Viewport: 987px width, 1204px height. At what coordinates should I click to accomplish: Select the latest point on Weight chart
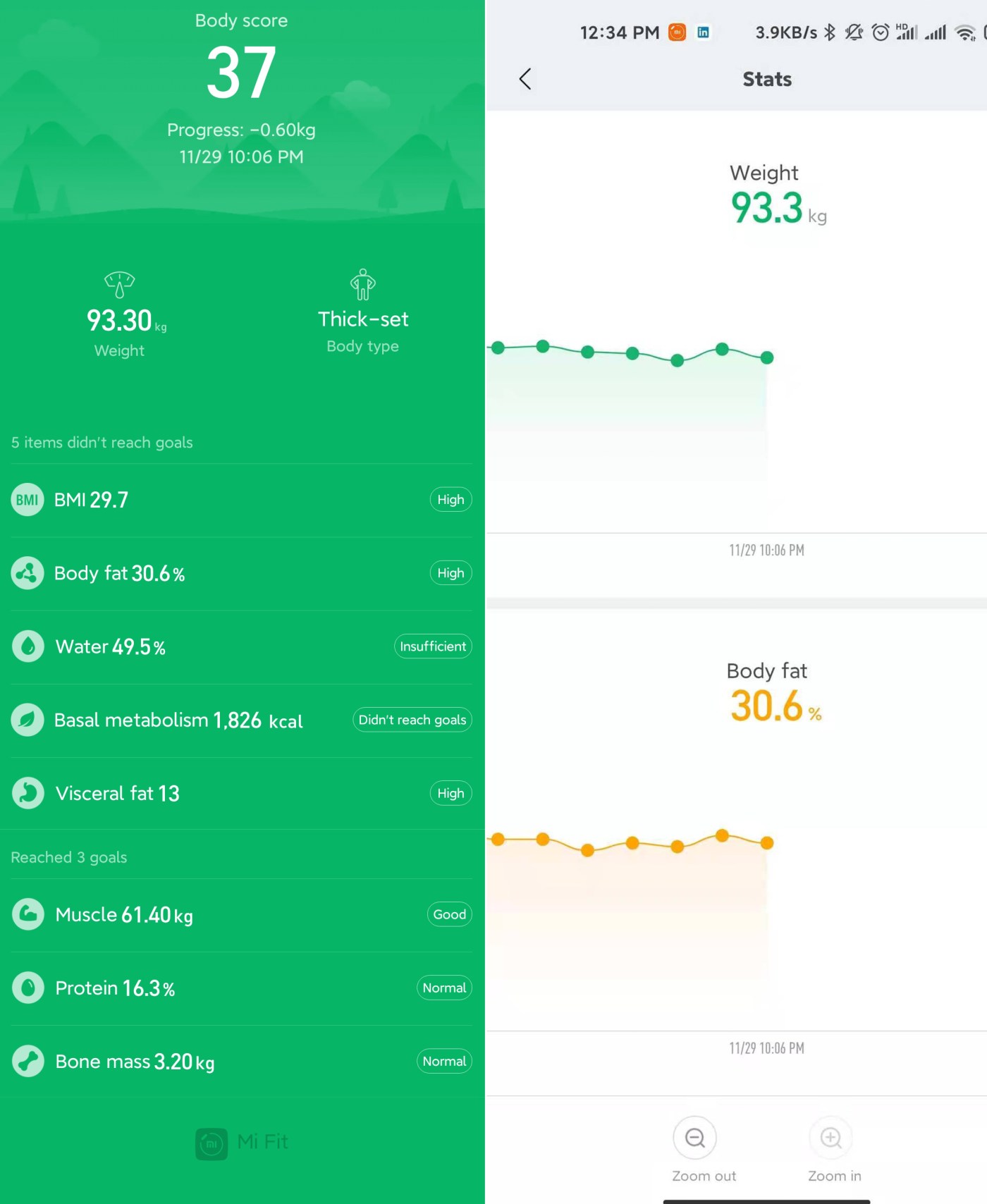coord(767,357)
